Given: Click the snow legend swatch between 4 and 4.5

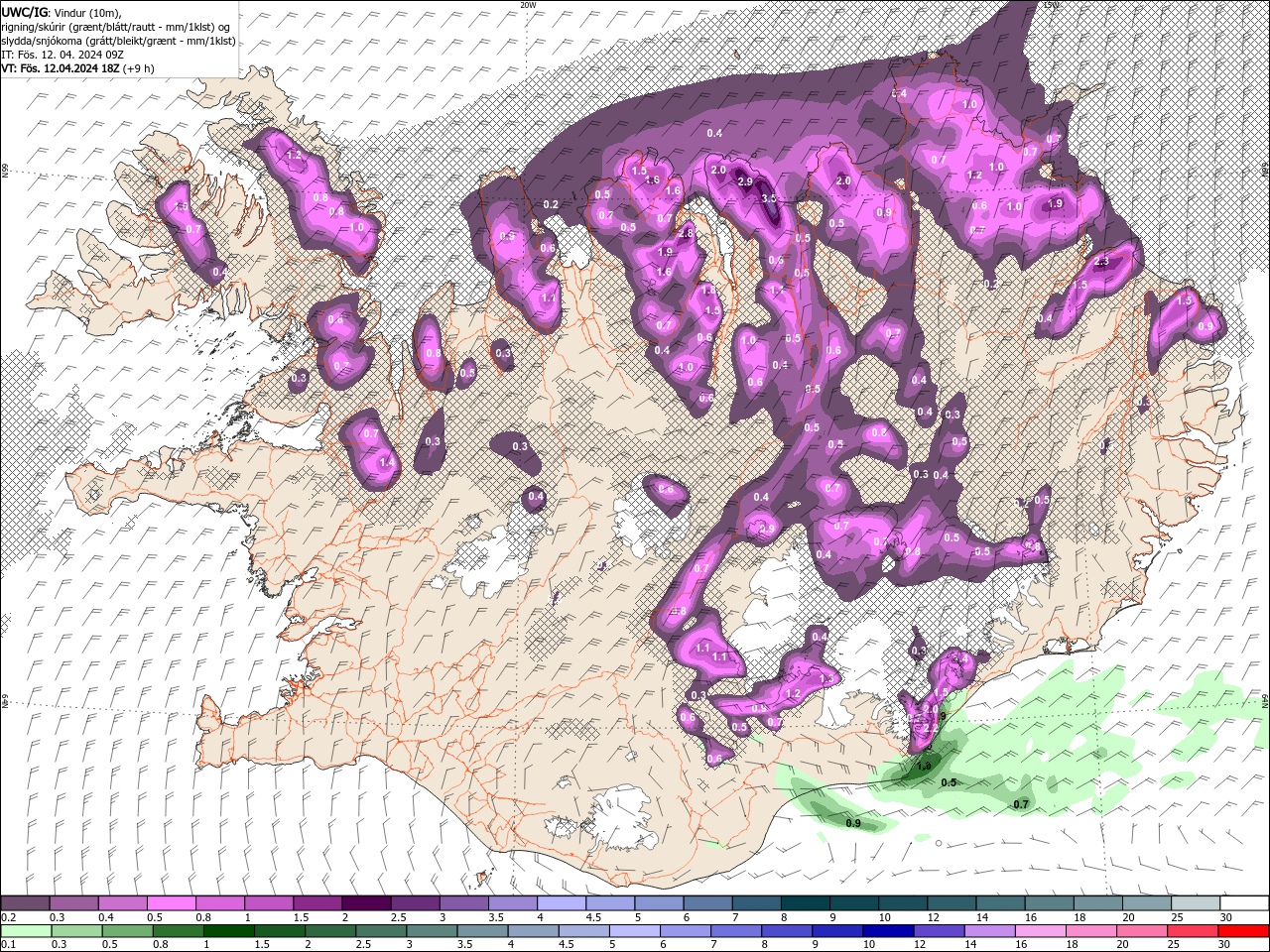Looking at the screenshot, I should (x=562, y=902).
